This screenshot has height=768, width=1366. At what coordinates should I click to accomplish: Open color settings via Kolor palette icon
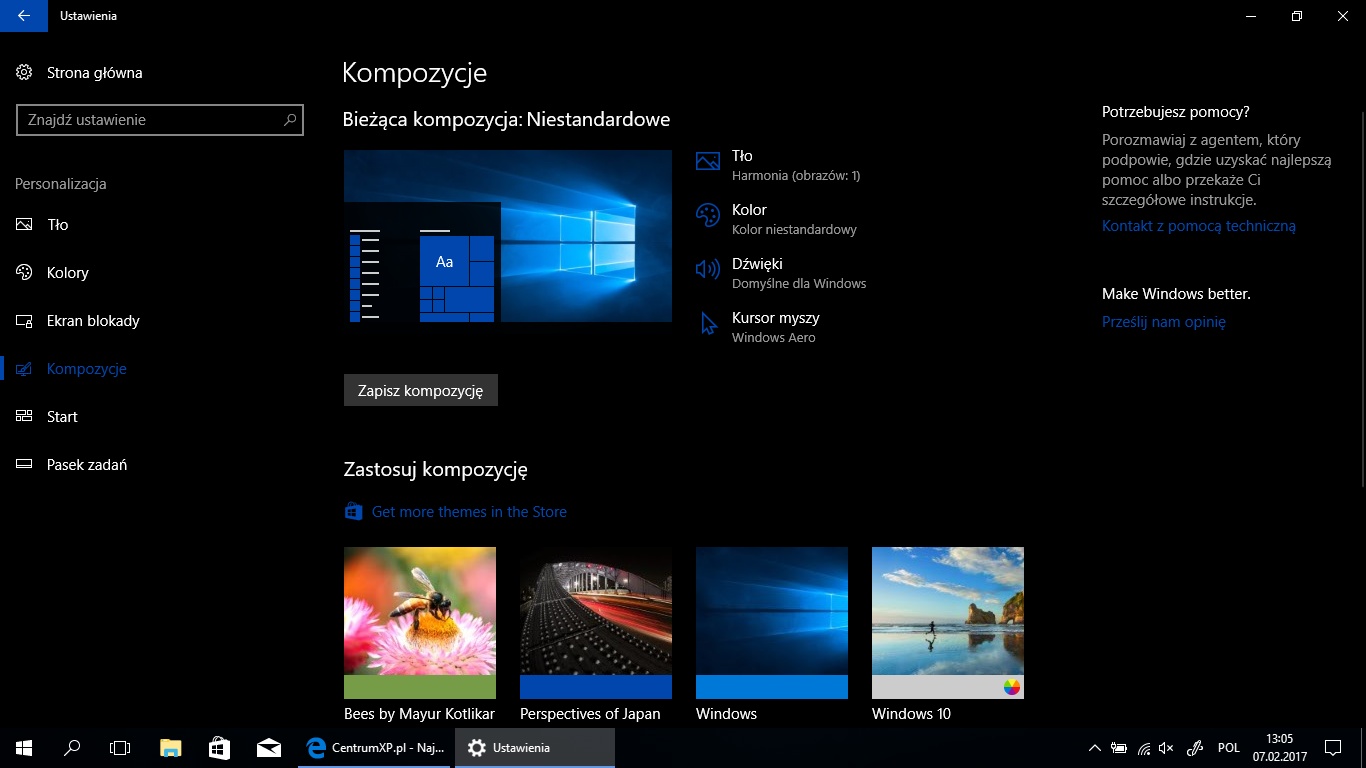[708, 215]
